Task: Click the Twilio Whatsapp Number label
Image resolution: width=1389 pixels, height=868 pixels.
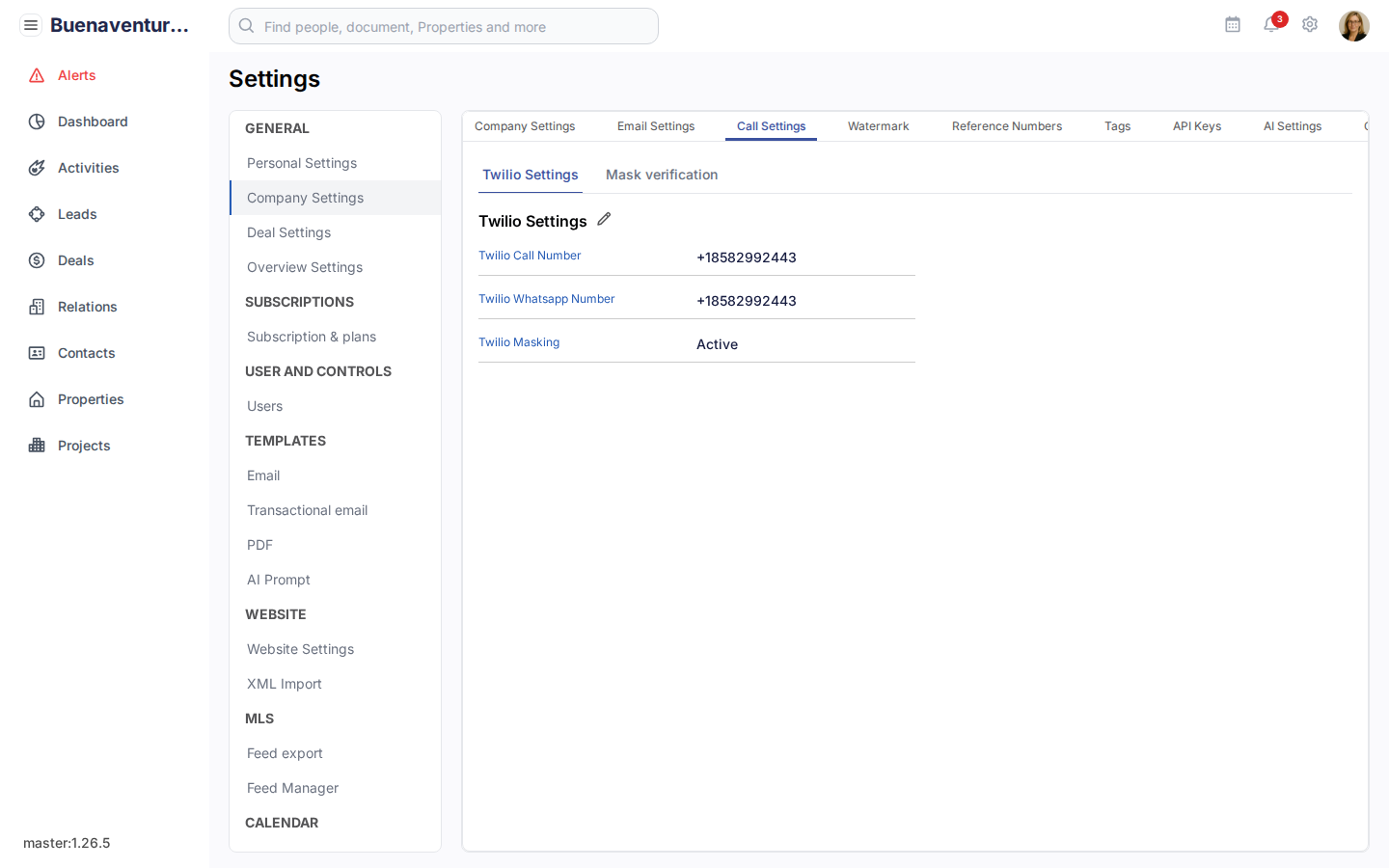Action: (x=546, y=299)
